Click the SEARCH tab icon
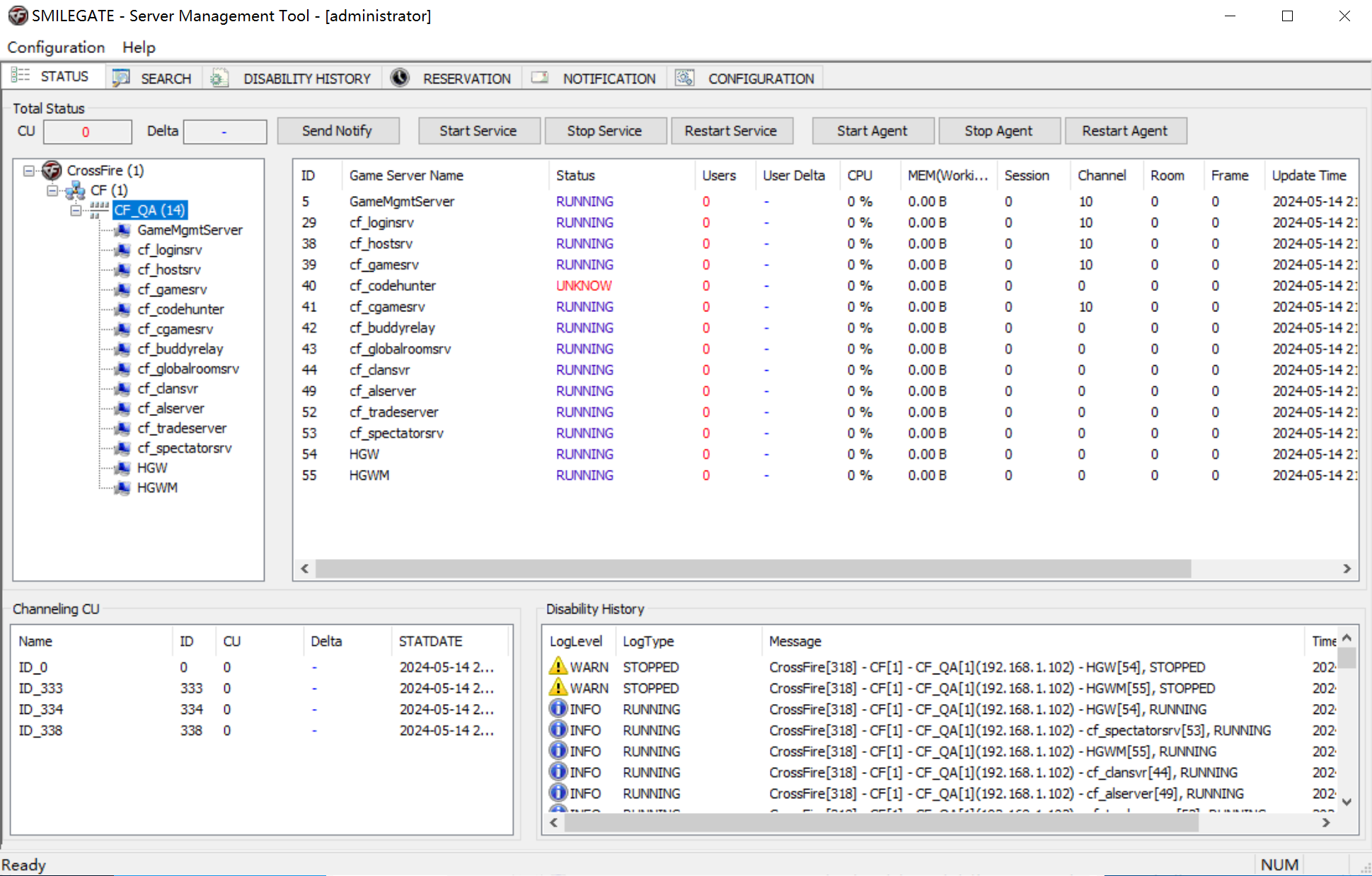Screen dimensions: 1372x876 (x=121, y=77)
